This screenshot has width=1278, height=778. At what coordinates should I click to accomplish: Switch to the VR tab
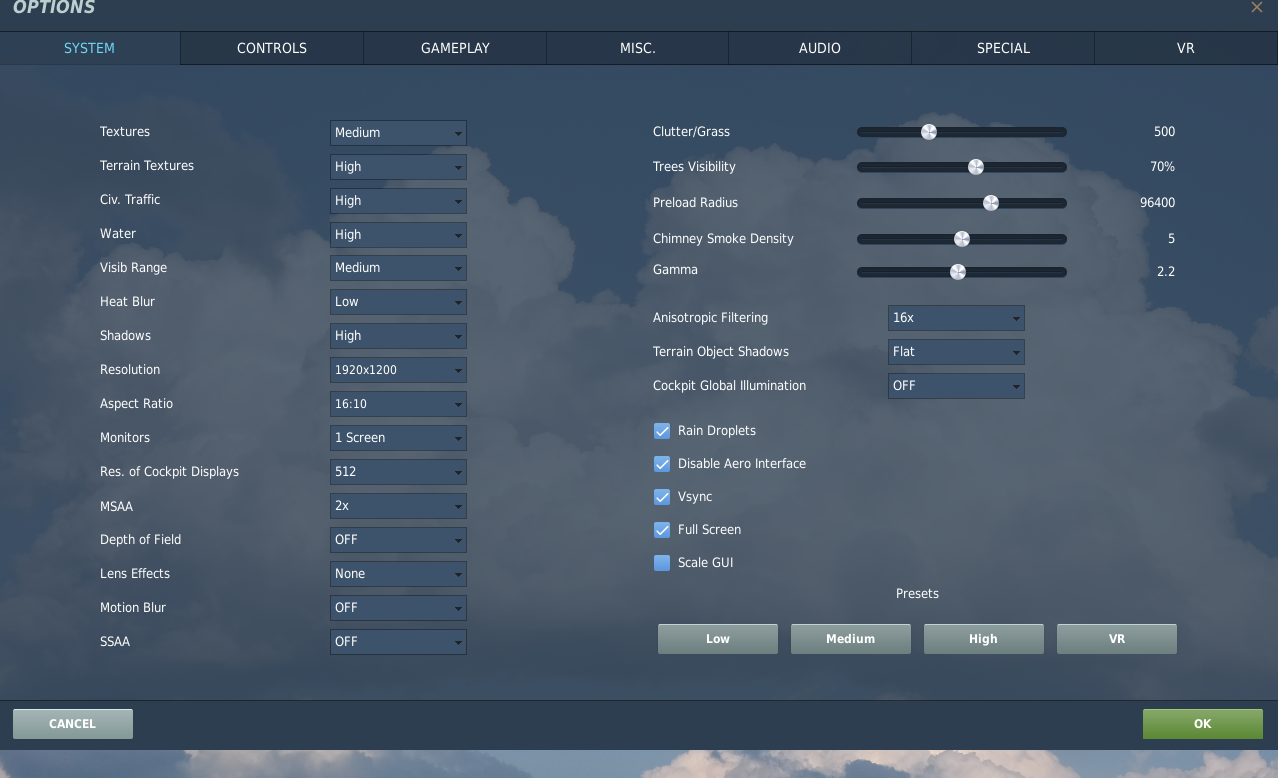click(x=1186, y=48)
